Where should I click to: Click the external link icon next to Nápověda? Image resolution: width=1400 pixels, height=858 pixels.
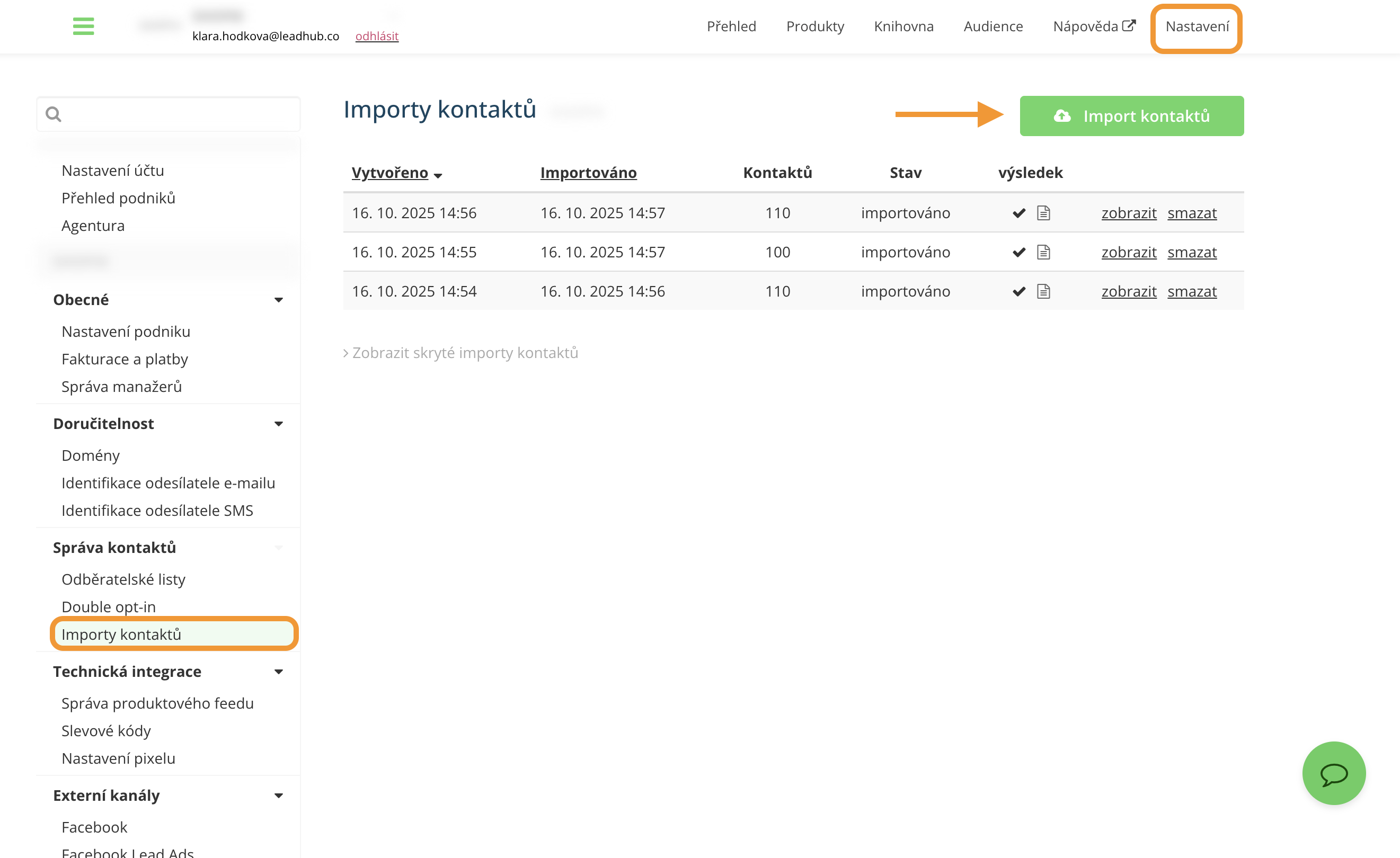(x=1129, y=25)
